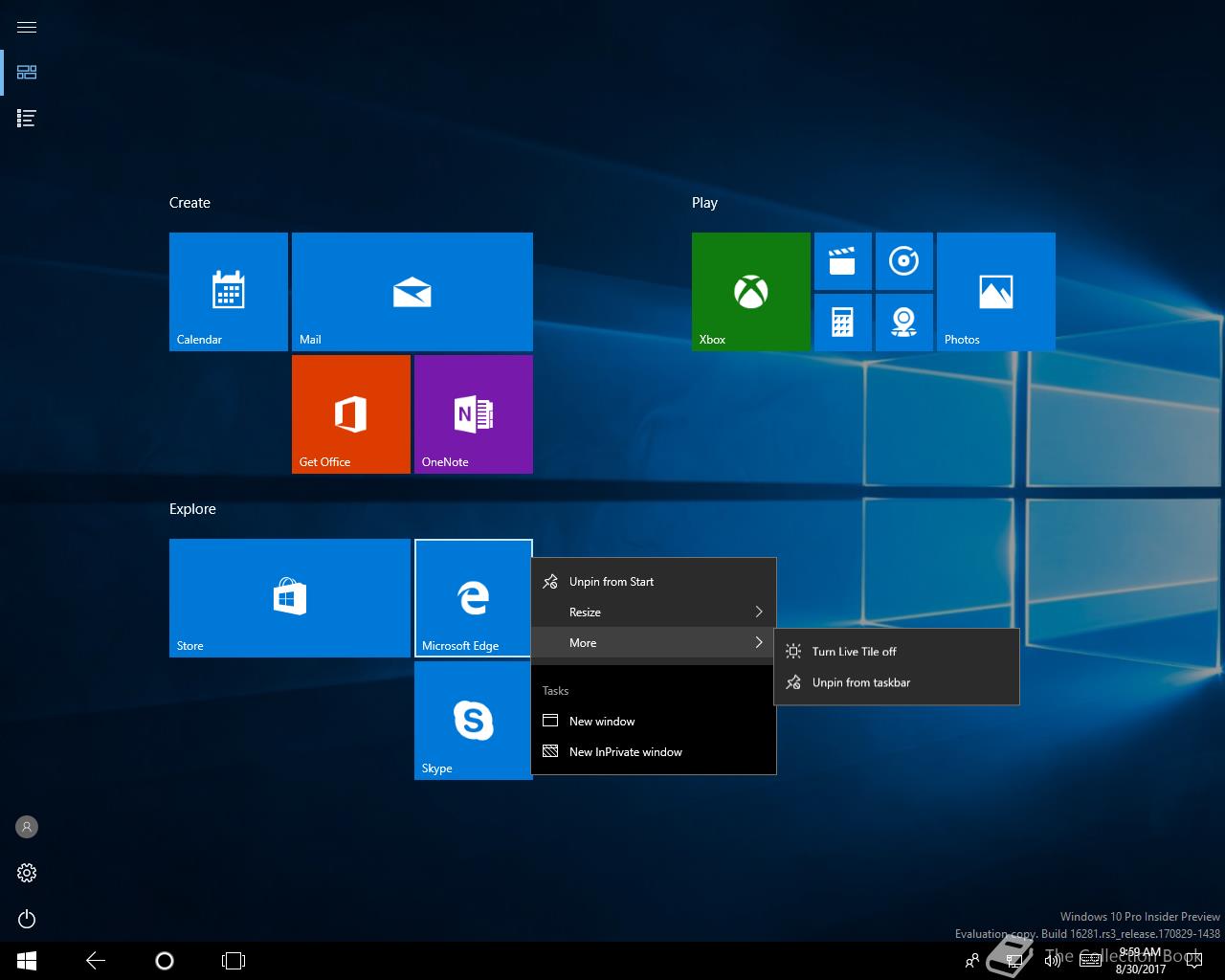Open the Calendar tile
The image size is (1225, 980).
point(229,292)
